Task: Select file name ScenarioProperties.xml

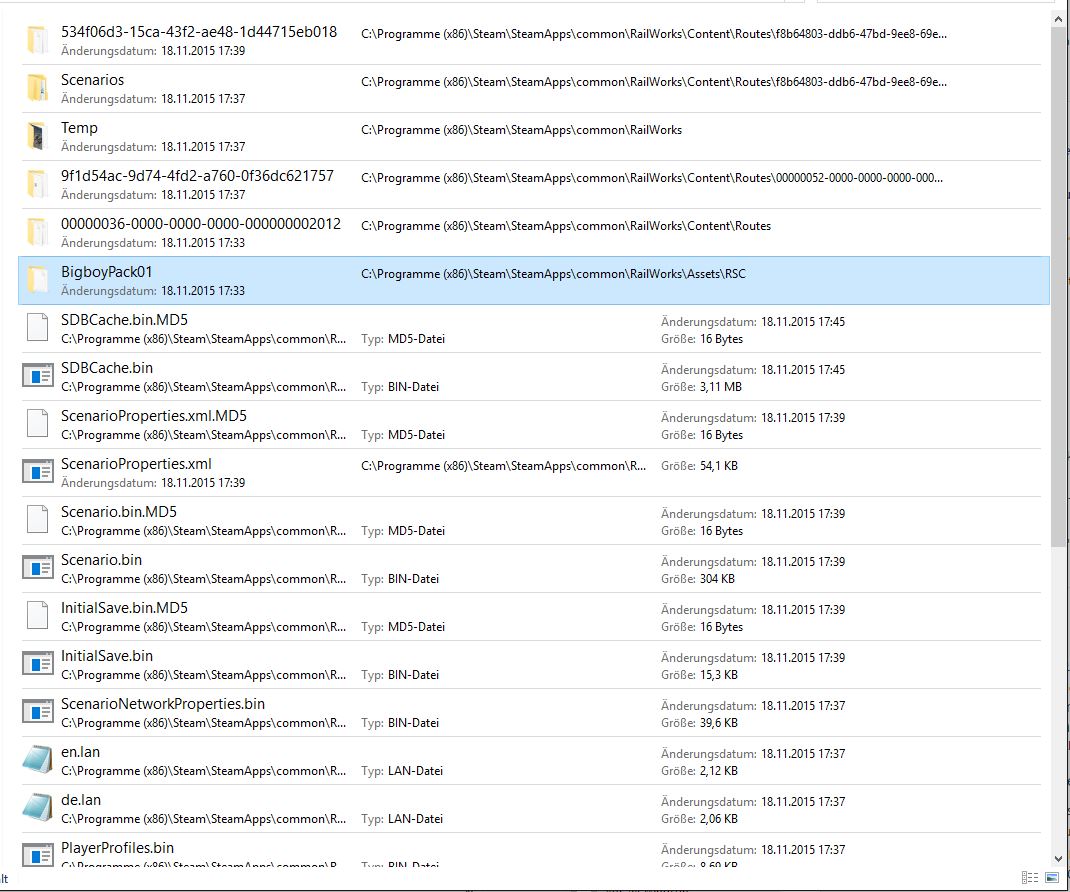Action: [x=136, y=464]
